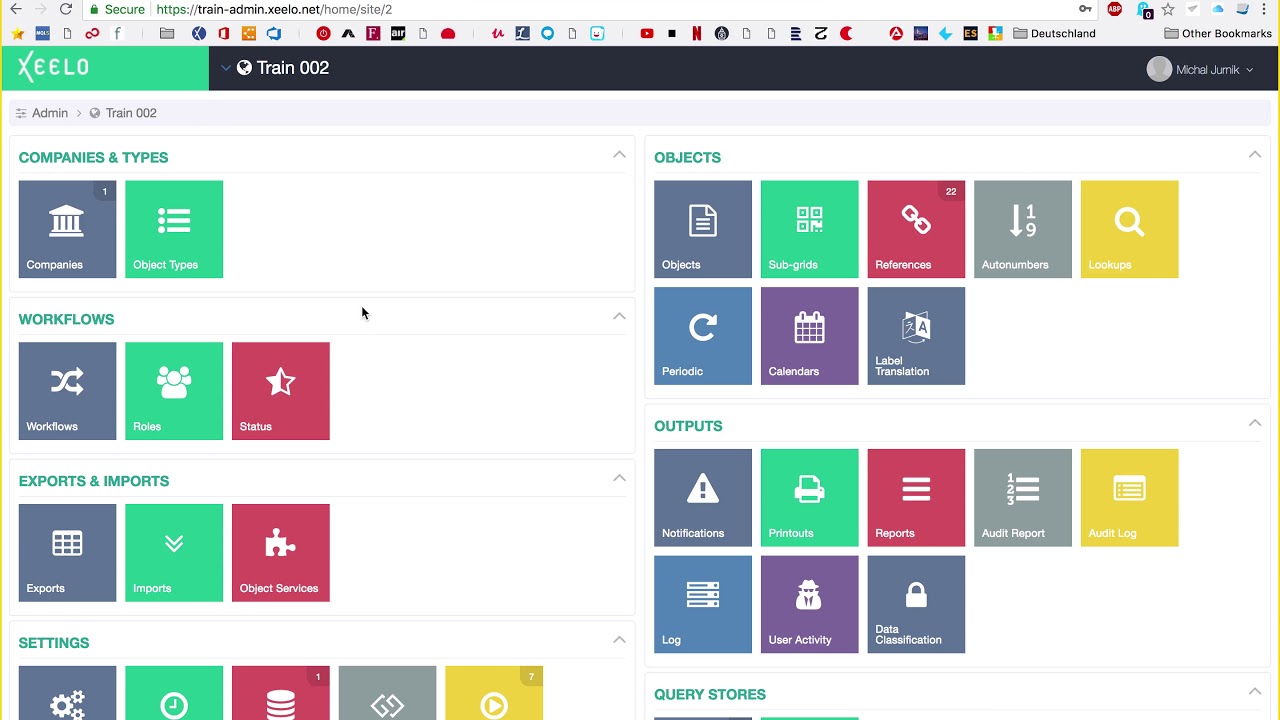The image size is (1280, 720).
Task: Open the Log tile
Action: tap(703, 605)
